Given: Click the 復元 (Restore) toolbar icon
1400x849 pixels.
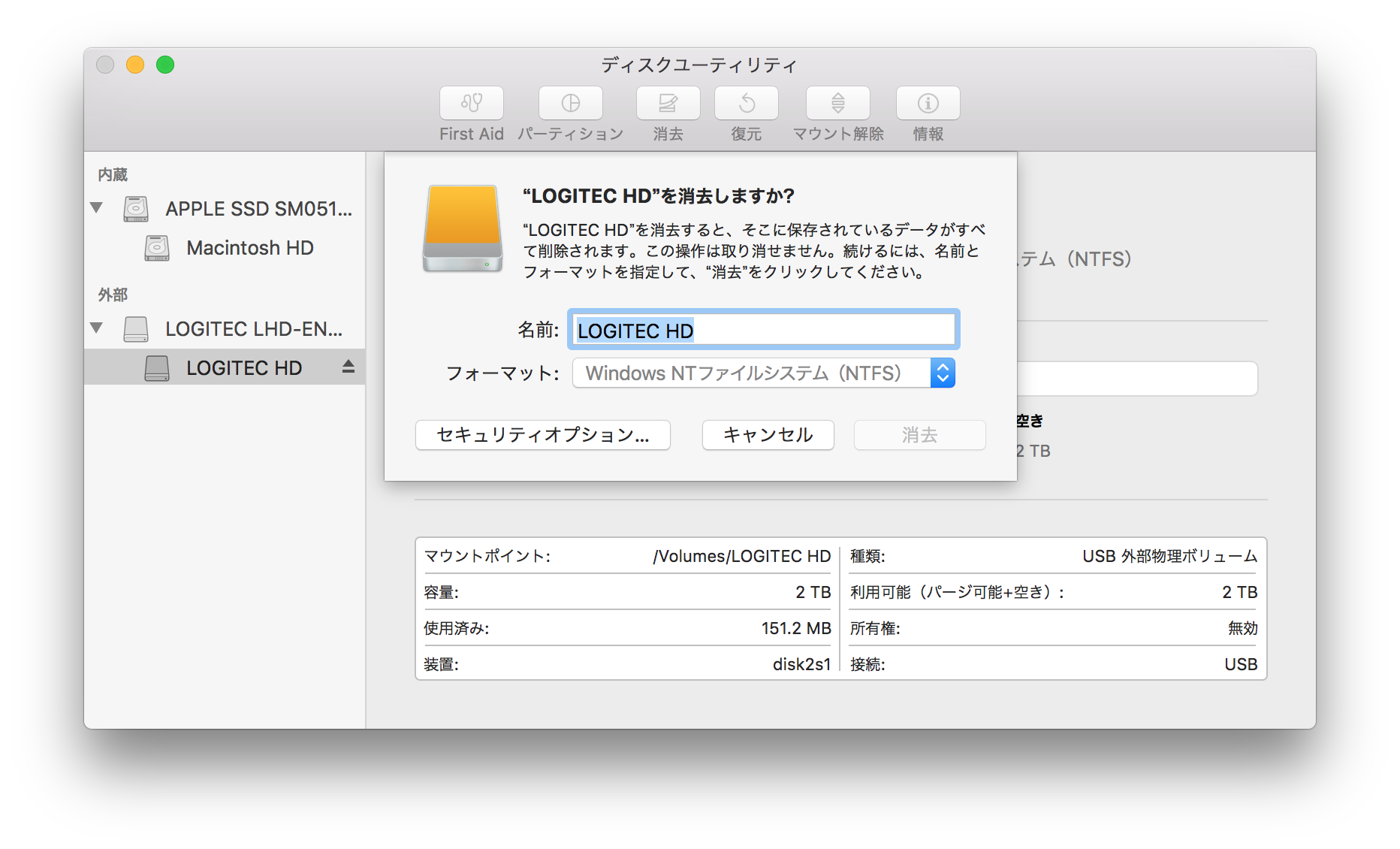Looking at the screenshot, I should [x=747, y=103].
